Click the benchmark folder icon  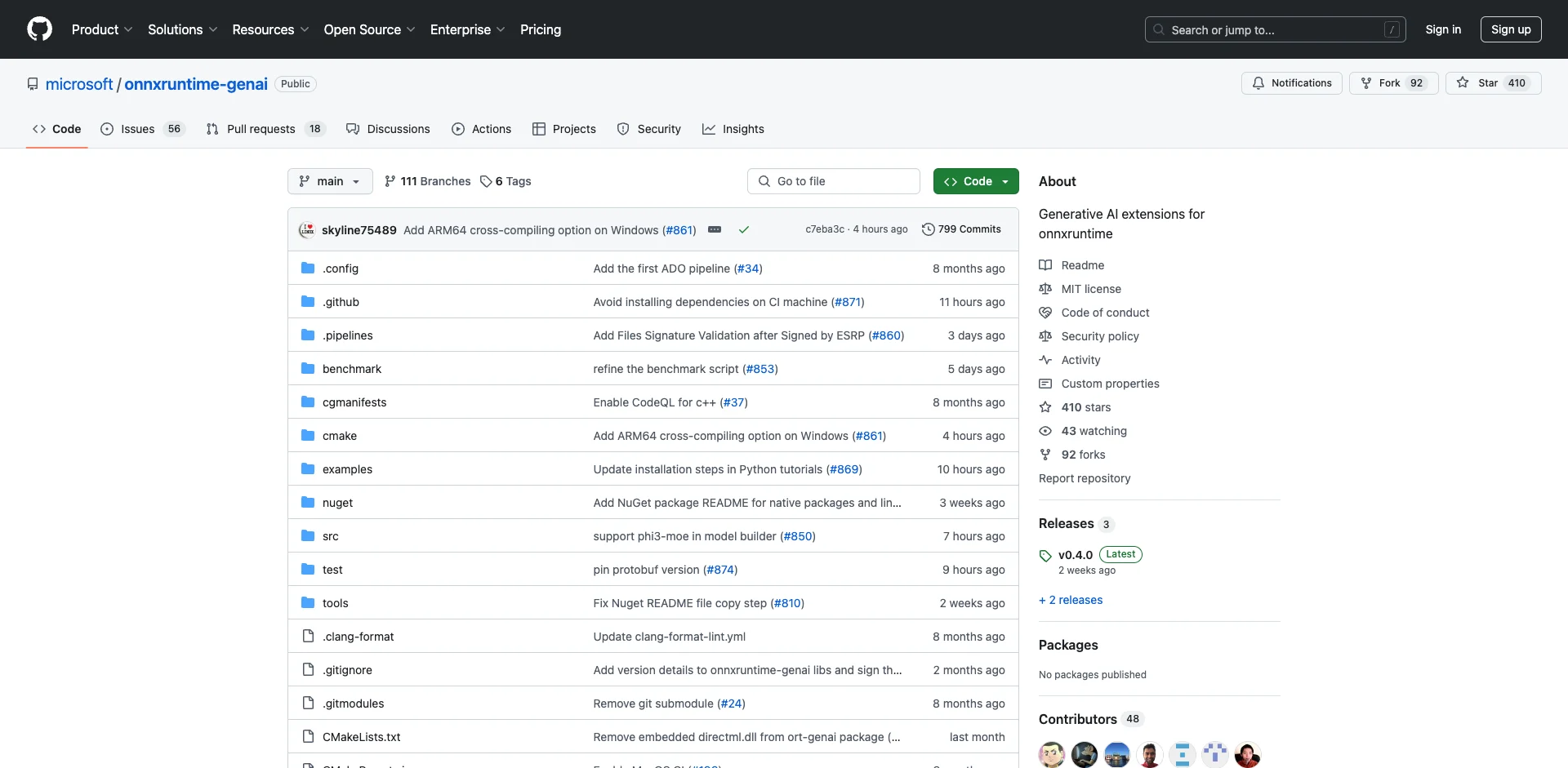pyautogui.click(x=308, y=369)
